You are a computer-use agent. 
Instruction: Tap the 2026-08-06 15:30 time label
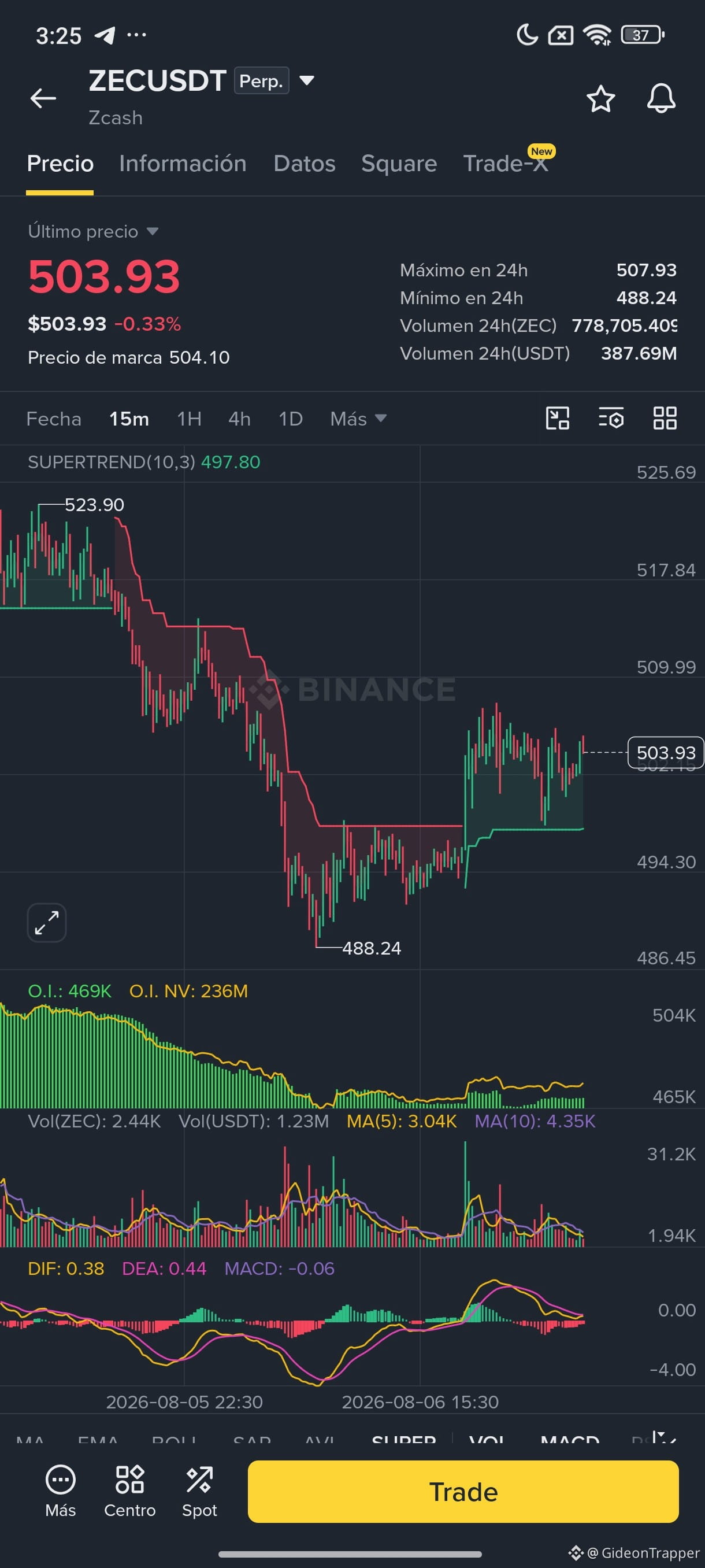[420, 1402]
